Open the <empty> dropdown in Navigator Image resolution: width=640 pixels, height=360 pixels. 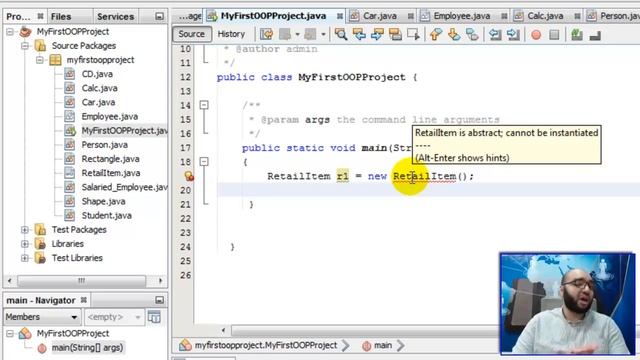pos(114,317)
